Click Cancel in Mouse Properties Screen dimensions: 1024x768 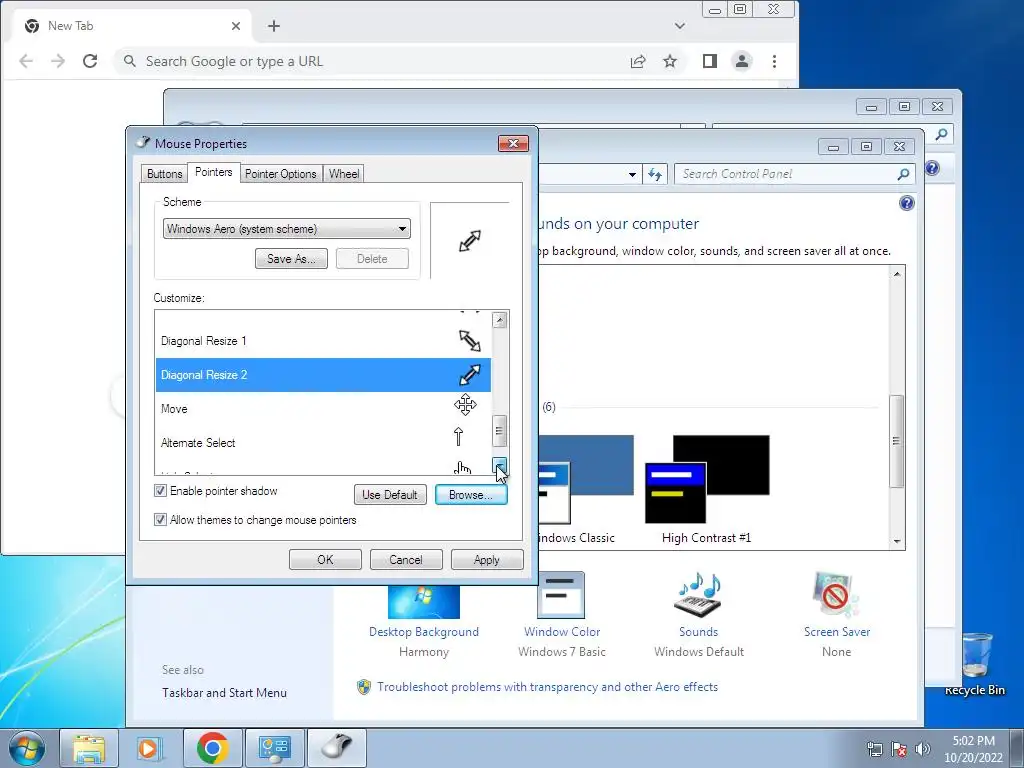pos(406,560)
